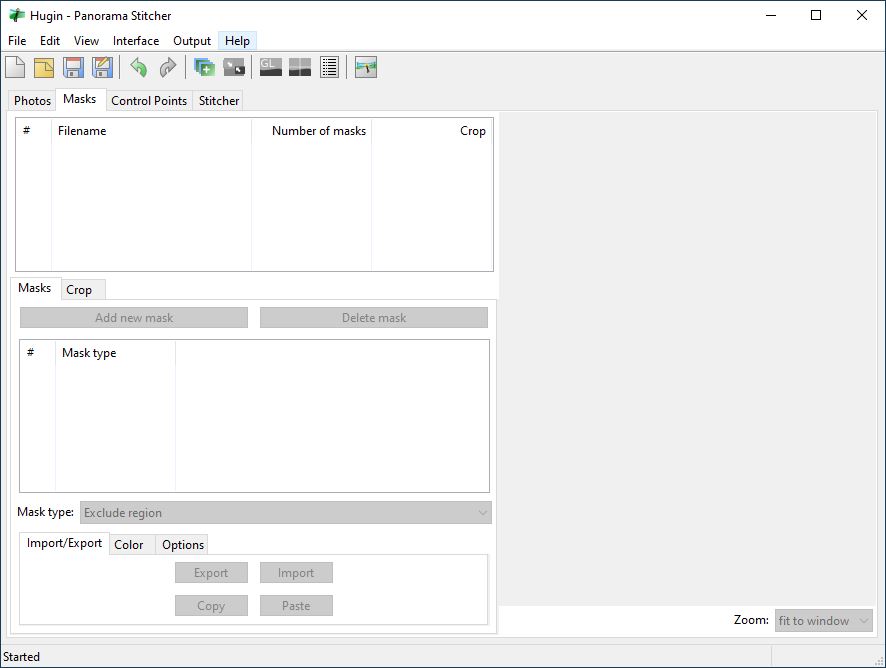Expand the Mask type dropdown
886x668 pixels.
point(285,513)
